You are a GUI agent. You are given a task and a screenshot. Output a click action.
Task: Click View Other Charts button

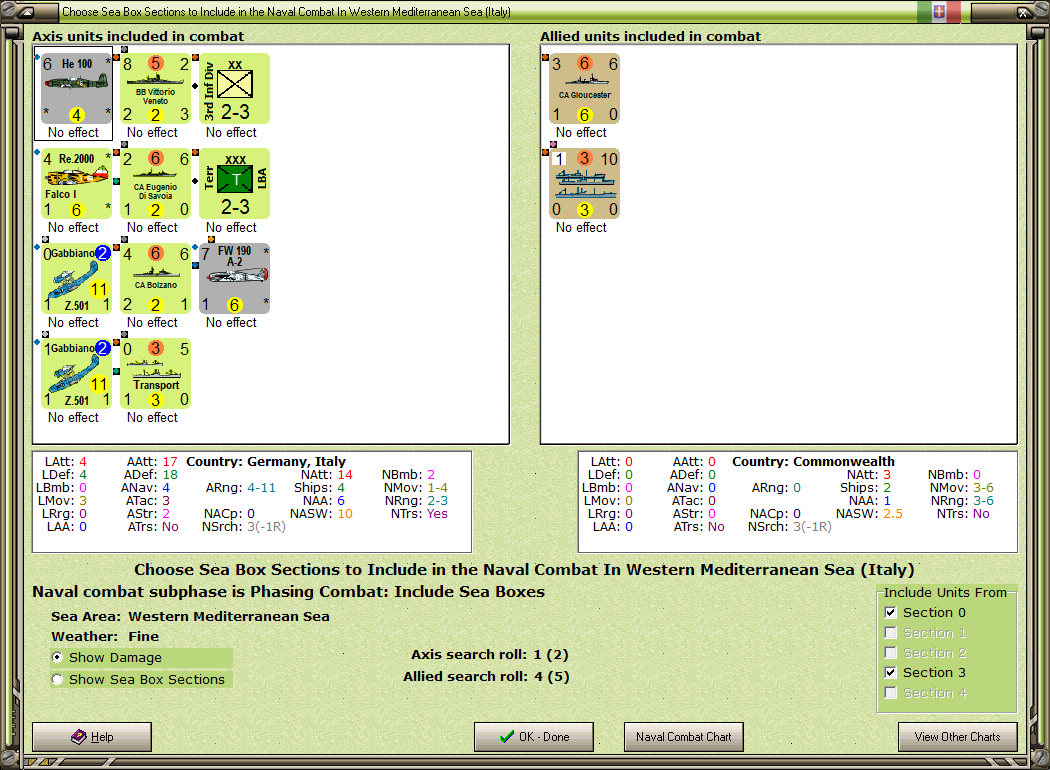(958, 737)
